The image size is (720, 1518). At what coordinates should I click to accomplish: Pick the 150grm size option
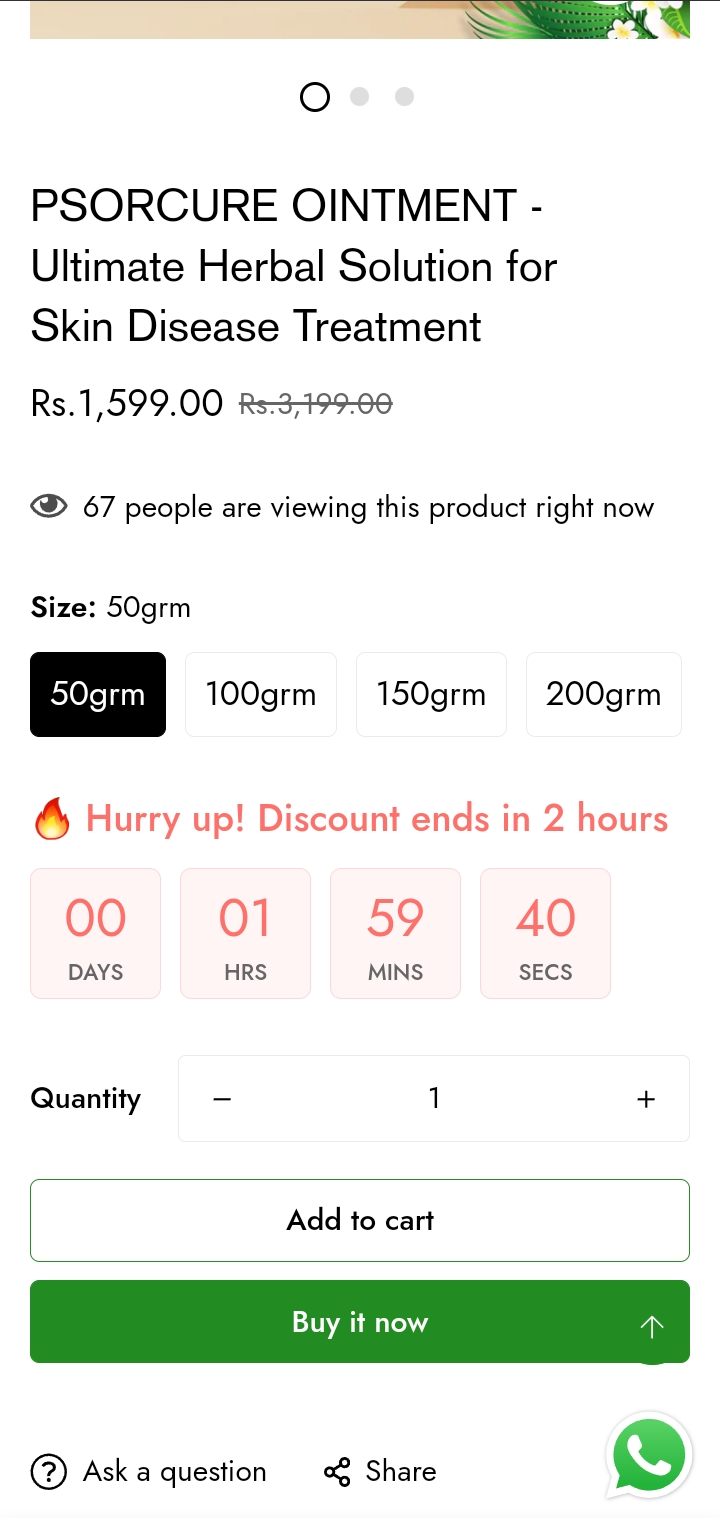coord(431,694)
